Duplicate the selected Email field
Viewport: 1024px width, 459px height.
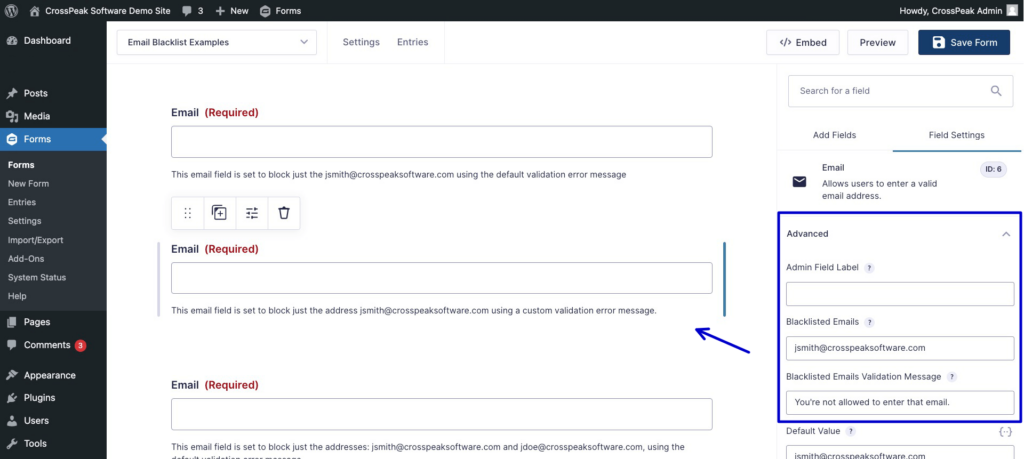coord(219,213)
